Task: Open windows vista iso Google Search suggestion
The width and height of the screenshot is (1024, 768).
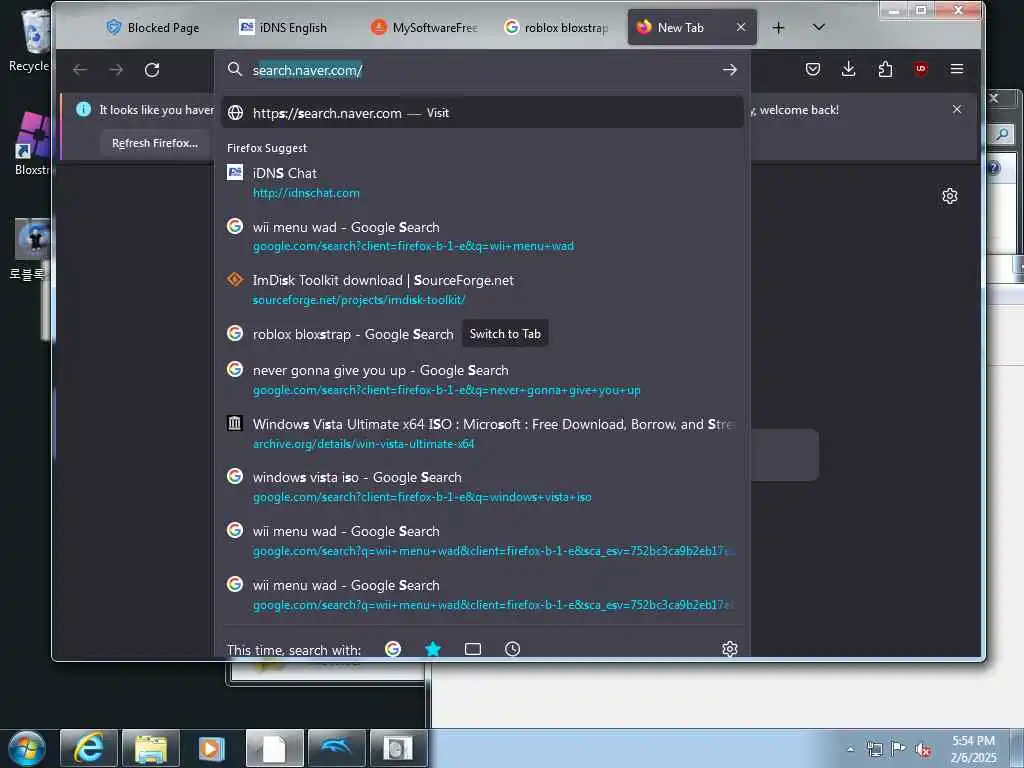Action: (482, 487)
